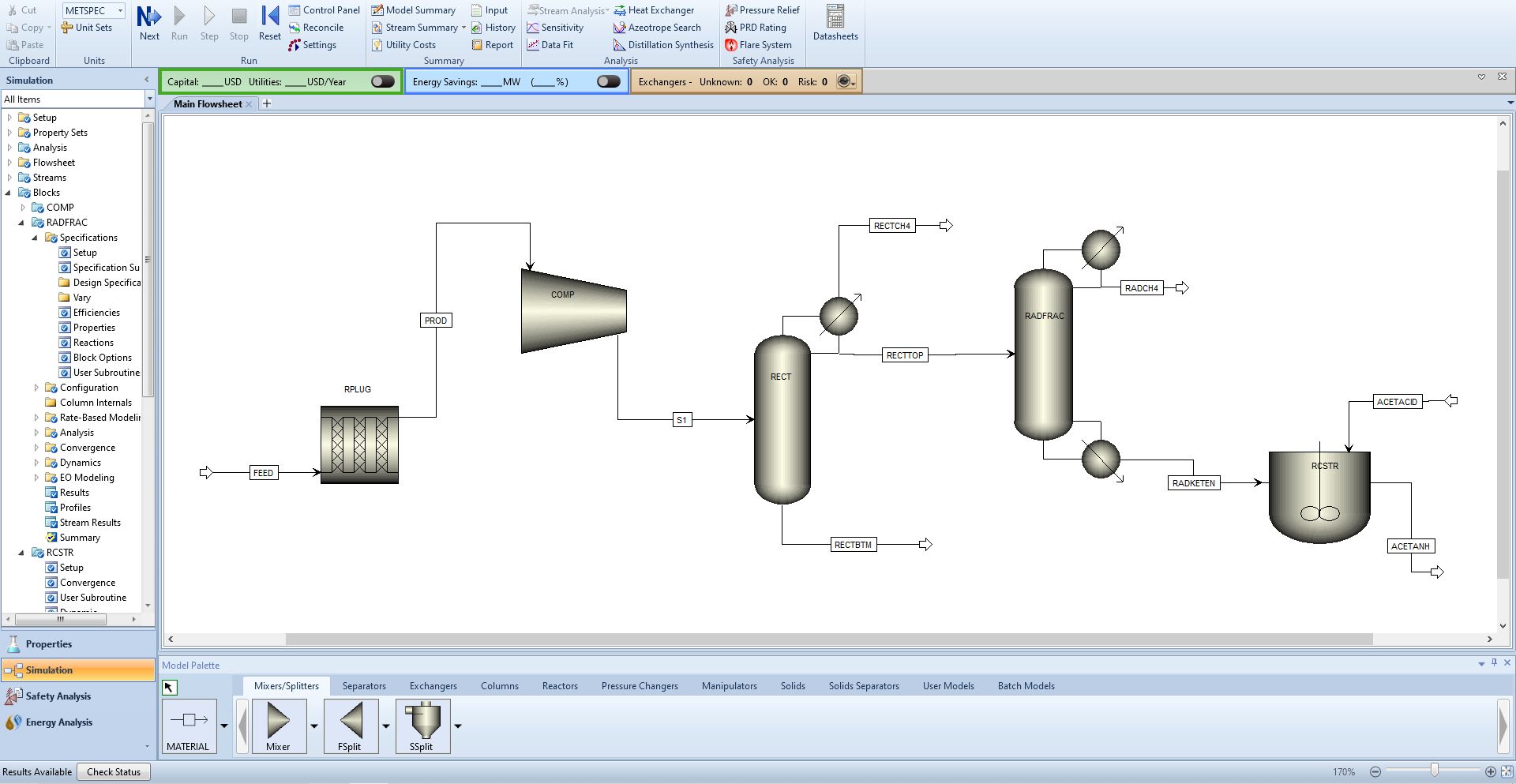The image size is (1516, 784).
Task: Click the COMP compressor block
Action: pyautogui.click(x=574, y=311)
